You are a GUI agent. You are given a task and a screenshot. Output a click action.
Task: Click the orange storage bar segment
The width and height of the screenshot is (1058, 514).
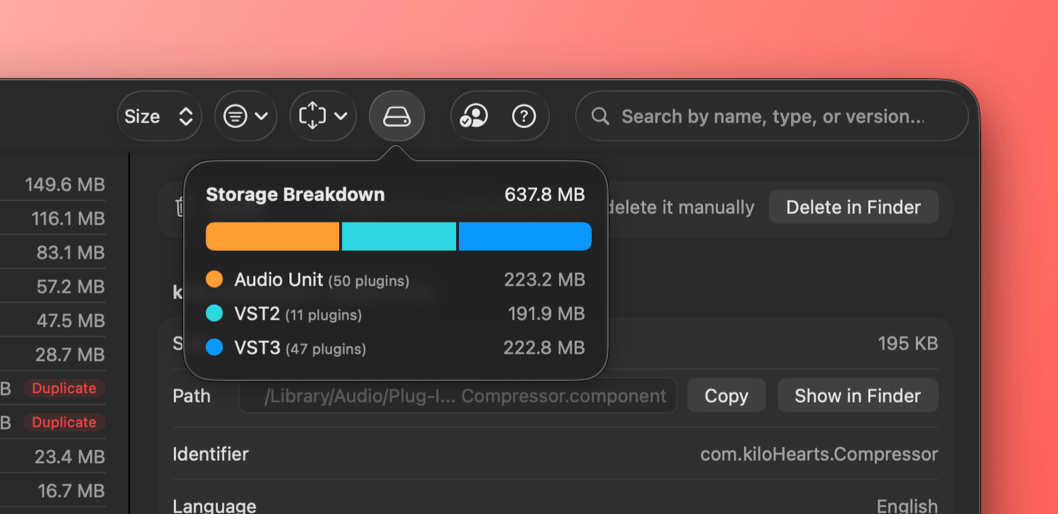pyautogui.click(x=272, y=236)
